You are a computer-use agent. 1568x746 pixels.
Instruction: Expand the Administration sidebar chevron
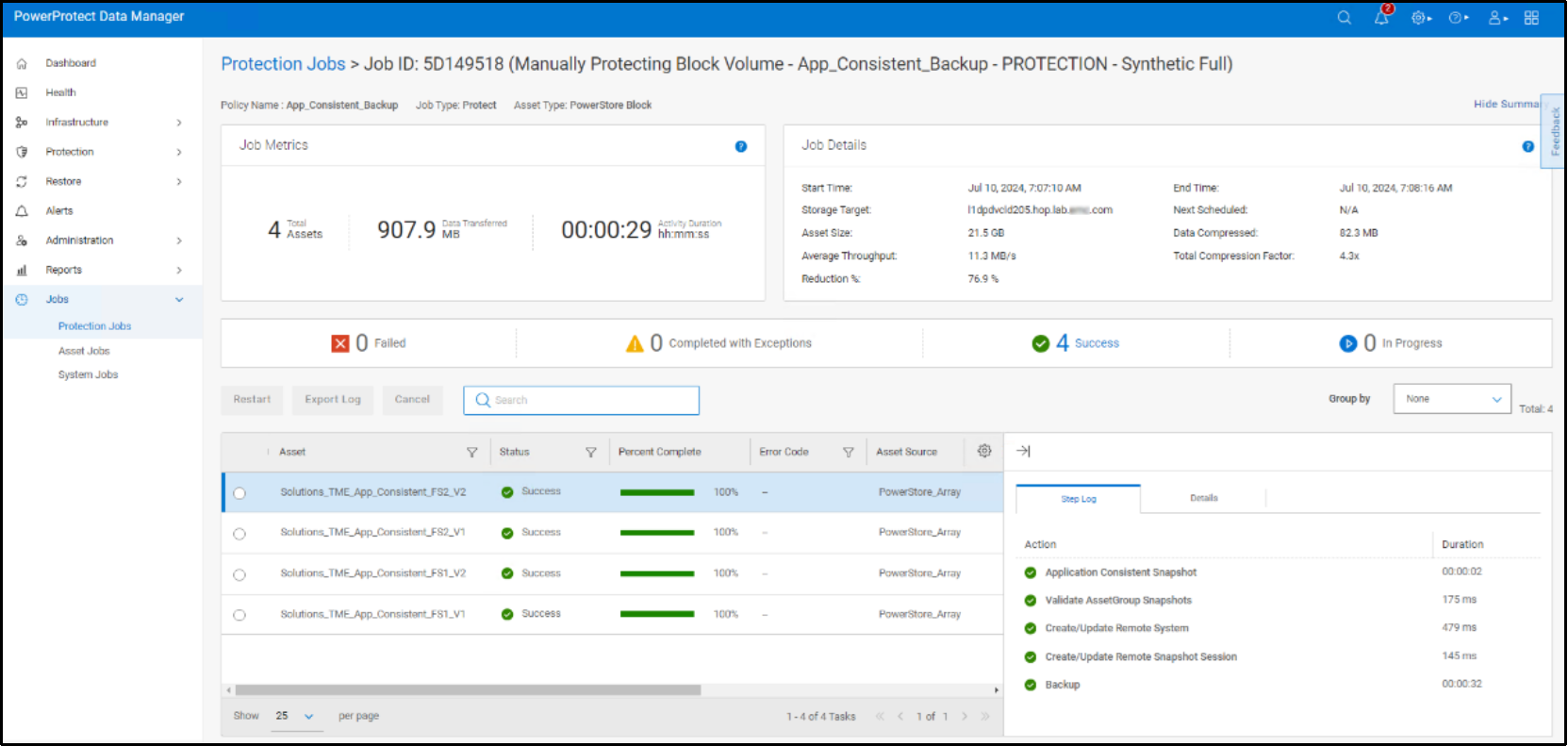179,240
